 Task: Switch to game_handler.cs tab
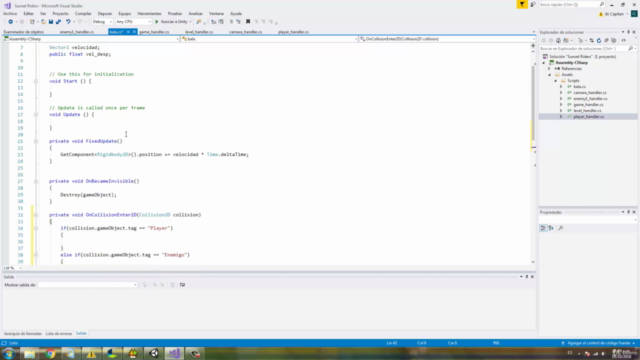pos(154,32)
